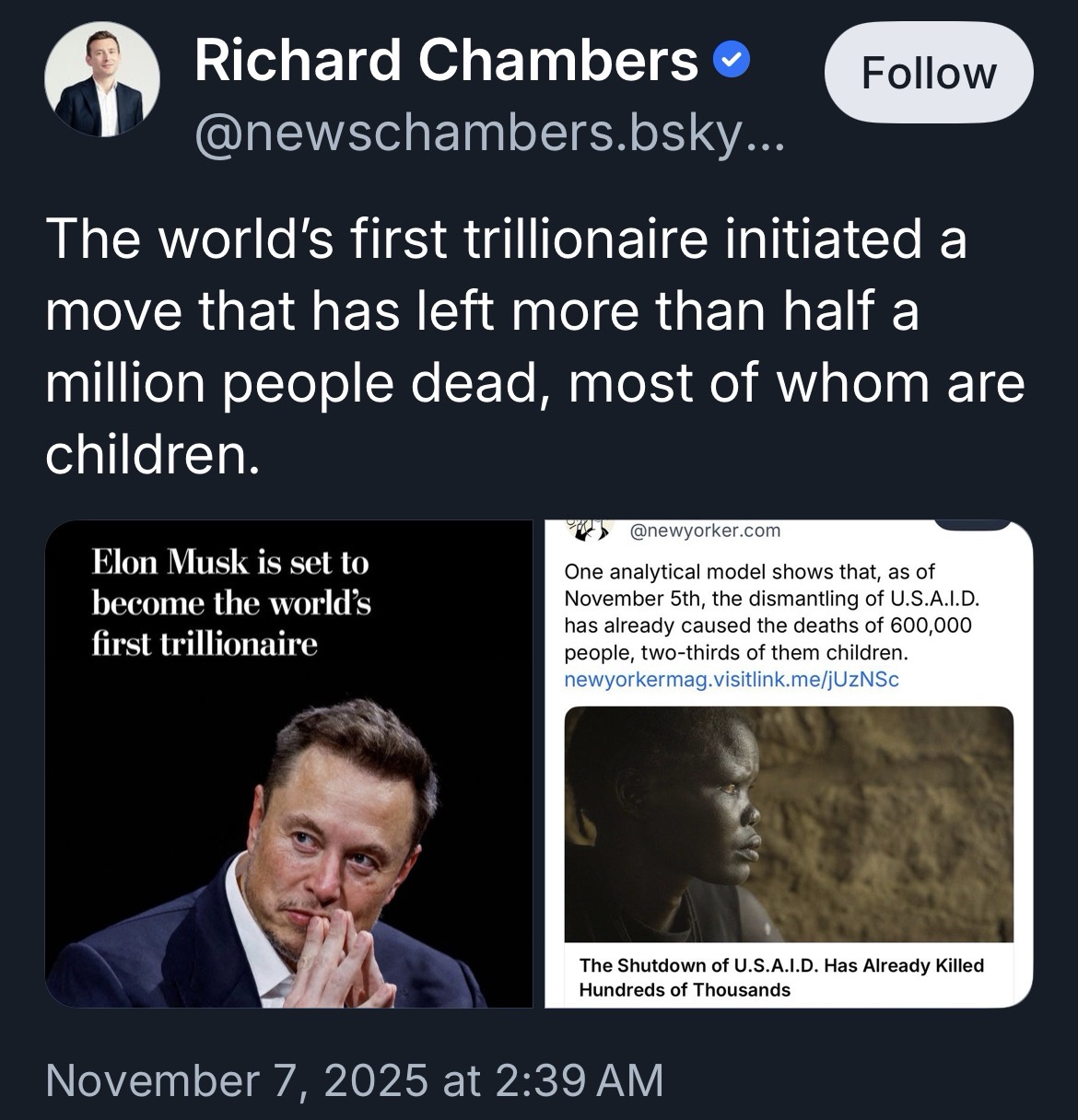Click the 'Elon Musk is set to' headline text

(x=229, y=562)
